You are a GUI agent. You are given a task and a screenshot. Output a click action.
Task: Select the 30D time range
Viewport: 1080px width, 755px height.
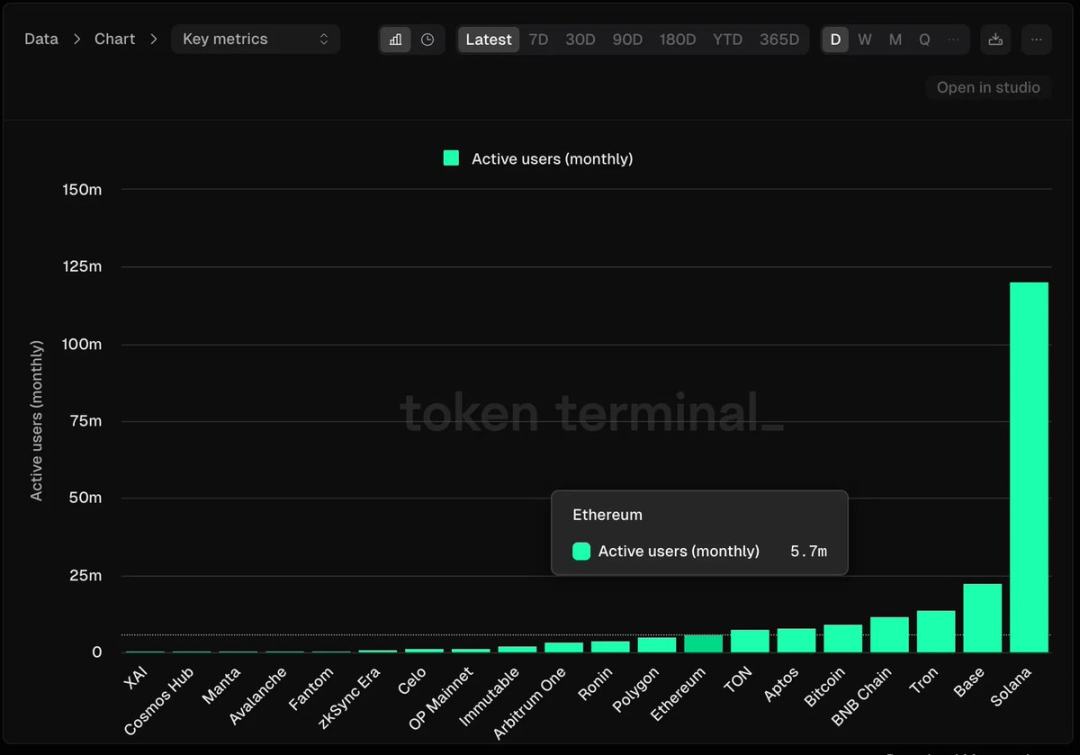point(580,39)
